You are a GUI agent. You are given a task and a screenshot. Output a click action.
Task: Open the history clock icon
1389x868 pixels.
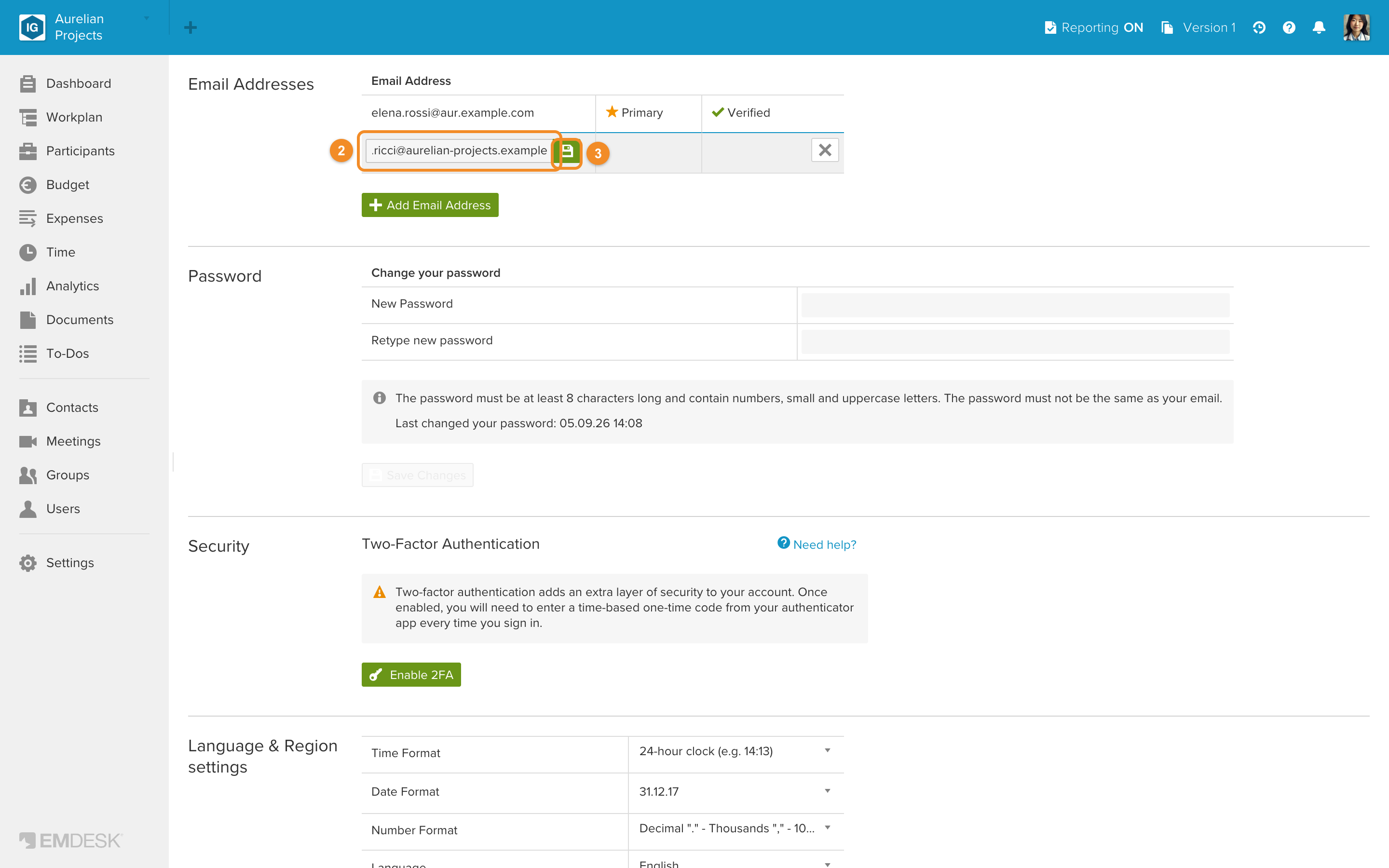click(x=1259, y=27)
